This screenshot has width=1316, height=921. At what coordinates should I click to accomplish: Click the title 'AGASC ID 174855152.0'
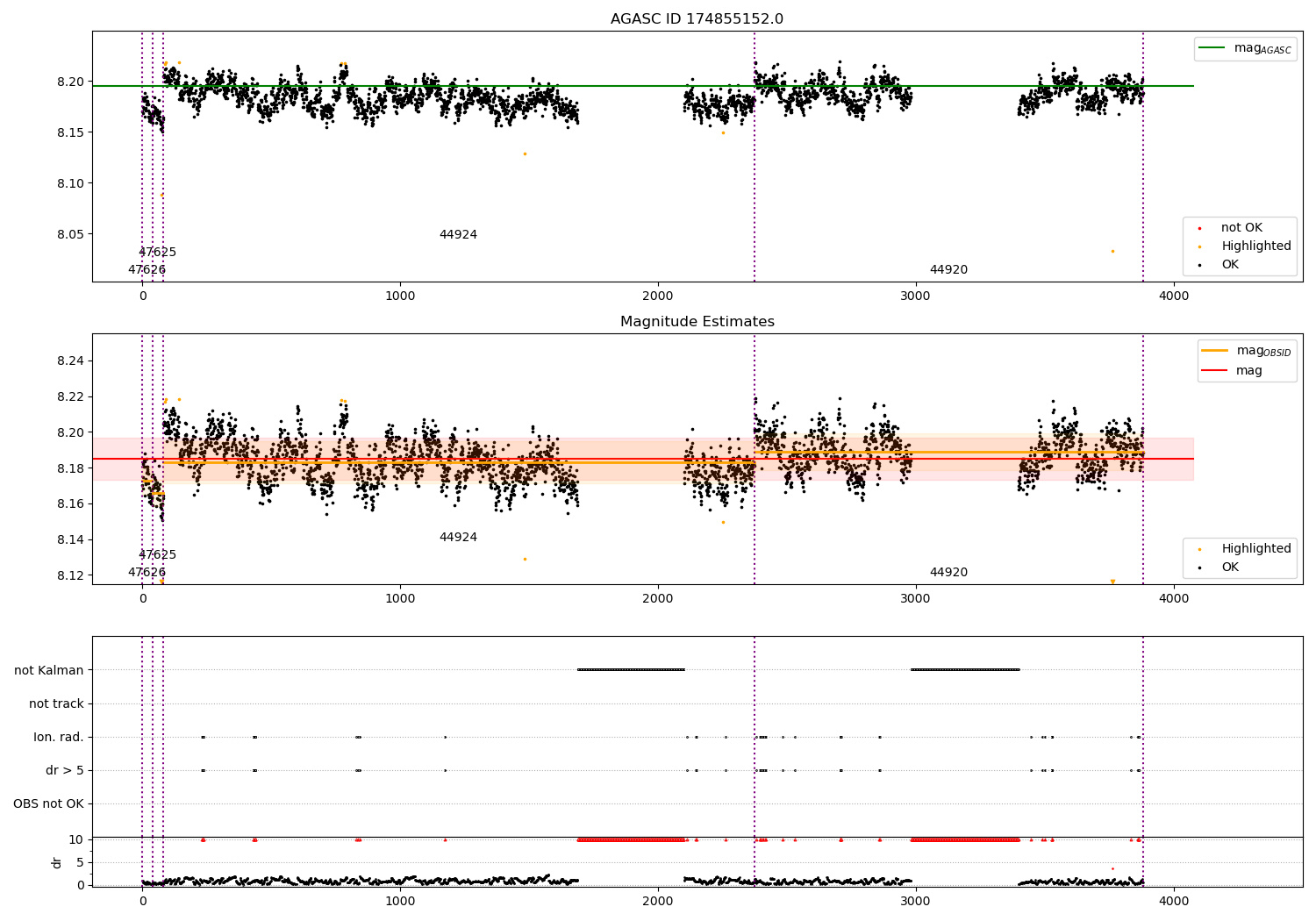pos(697,19)
